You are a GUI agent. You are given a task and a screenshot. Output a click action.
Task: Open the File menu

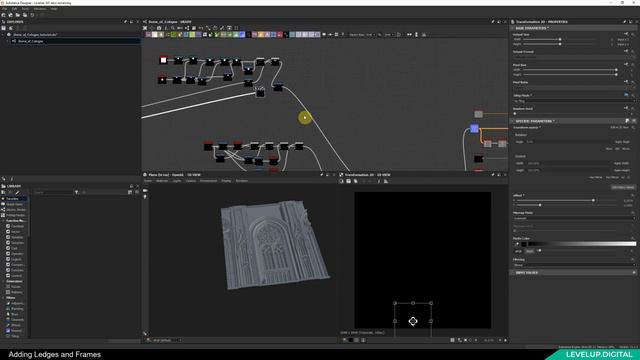point(4,9)
